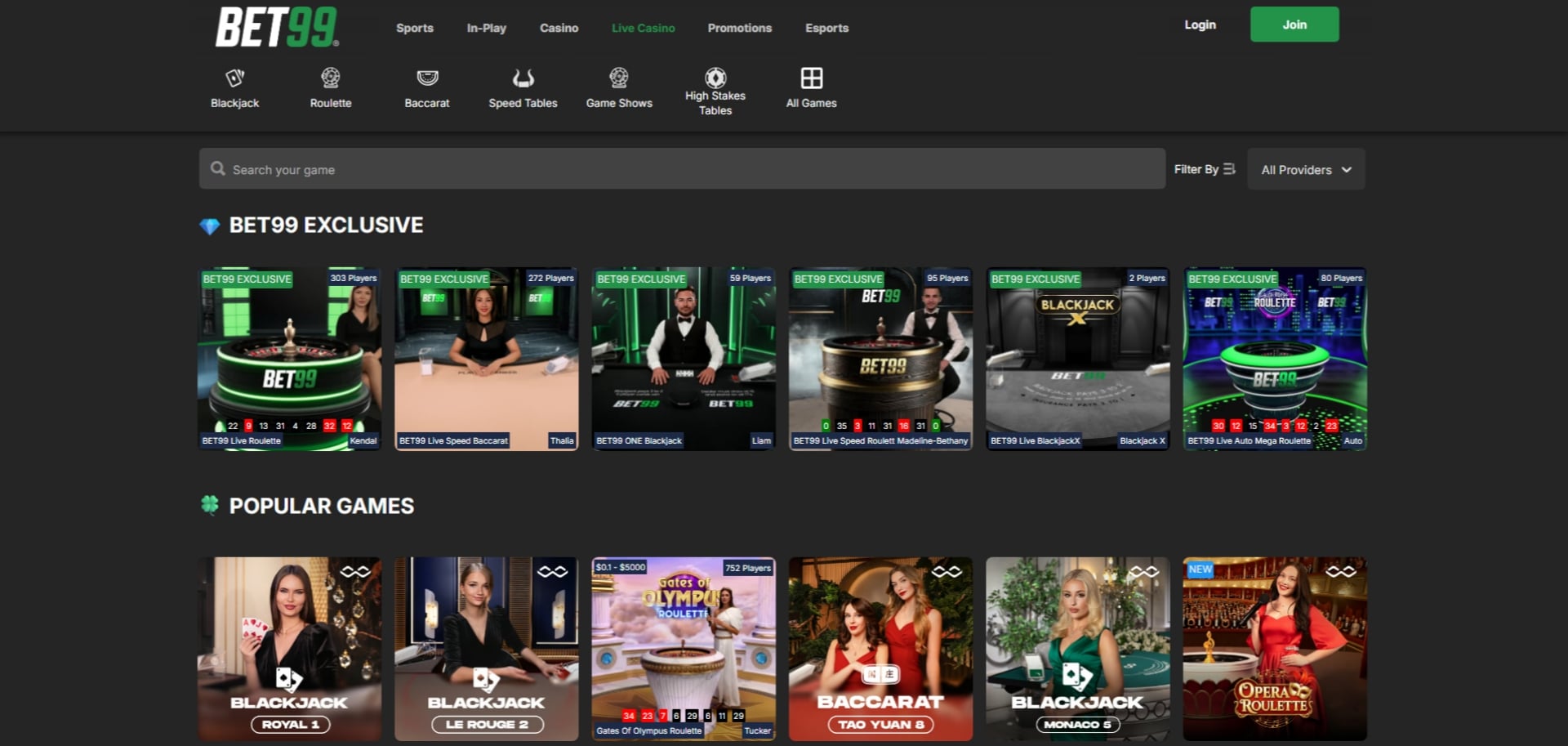Open the Promotions page

pos(740,28)
